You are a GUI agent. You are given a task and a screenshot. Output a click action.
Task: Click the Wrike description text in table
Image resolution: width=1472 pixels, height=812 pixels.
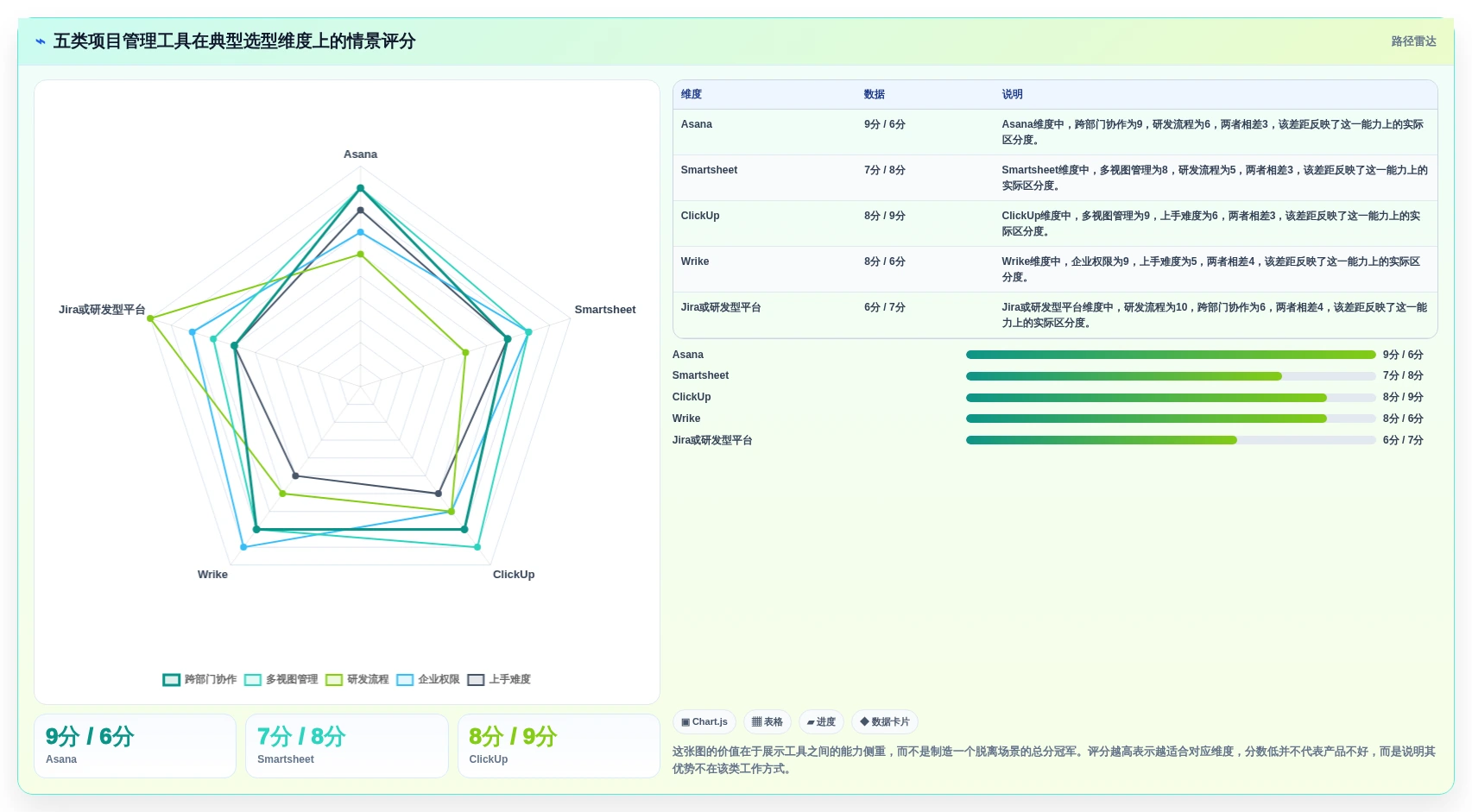click(1213, 269)
